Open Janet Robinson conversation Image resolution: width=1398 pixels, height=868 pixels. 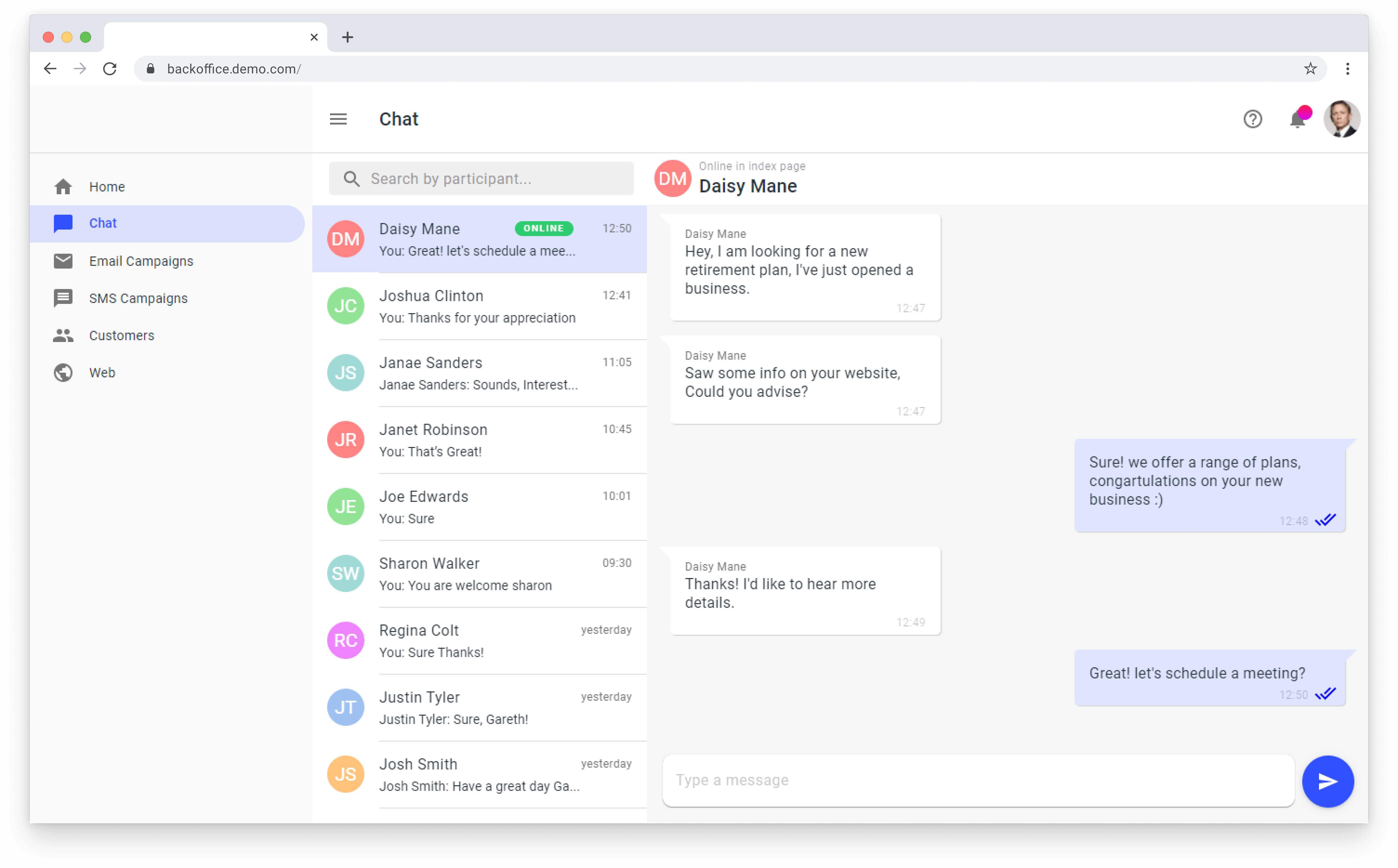pyautogui.click(x=479, y=440)
